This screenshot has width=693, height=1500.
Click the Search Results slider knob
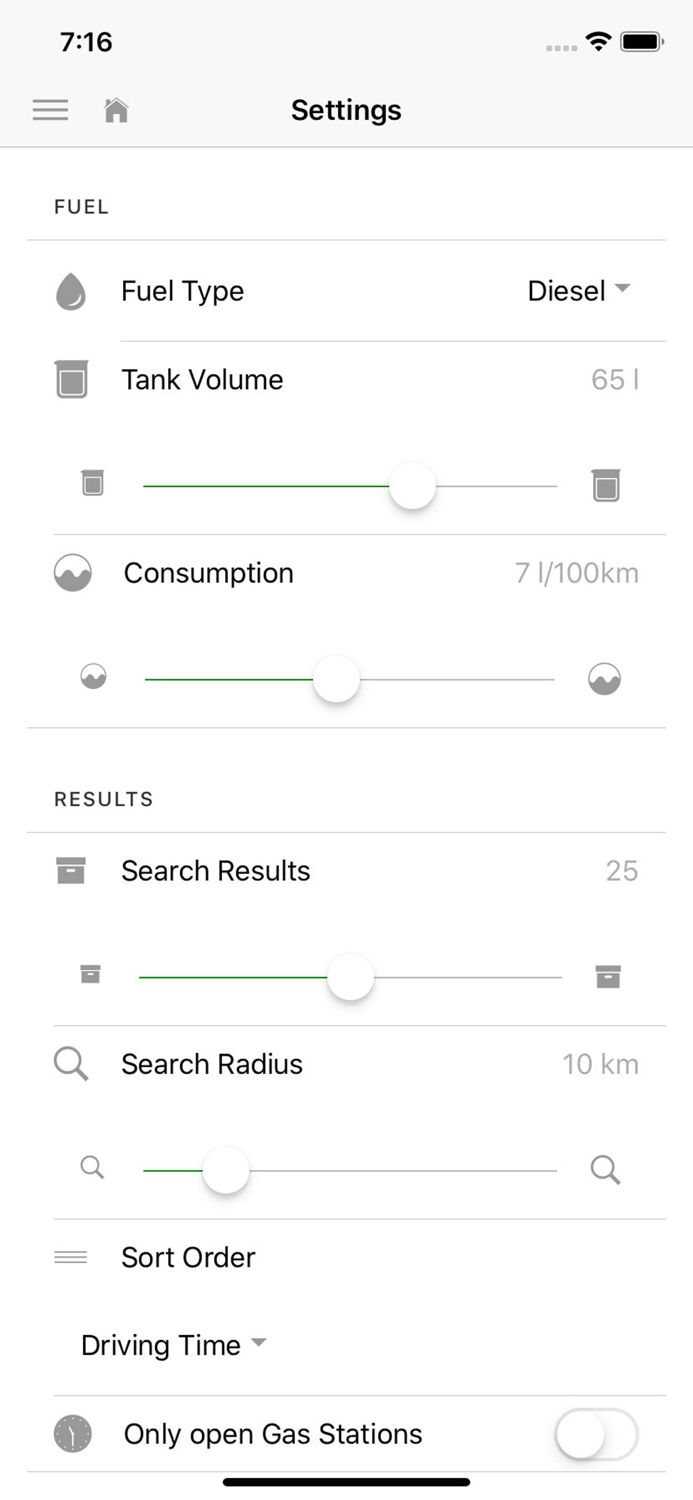(x=350, y=977)
